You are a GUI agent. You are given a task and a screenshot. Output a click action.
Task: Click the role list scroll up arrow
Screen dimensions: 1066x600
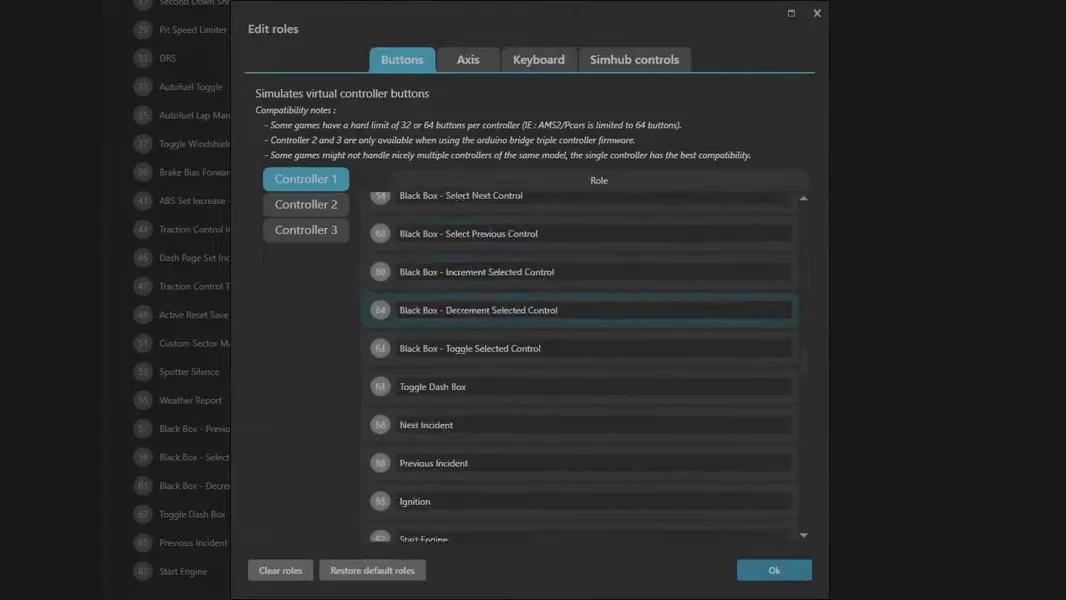pyautogui.click(x=804, y=198)
